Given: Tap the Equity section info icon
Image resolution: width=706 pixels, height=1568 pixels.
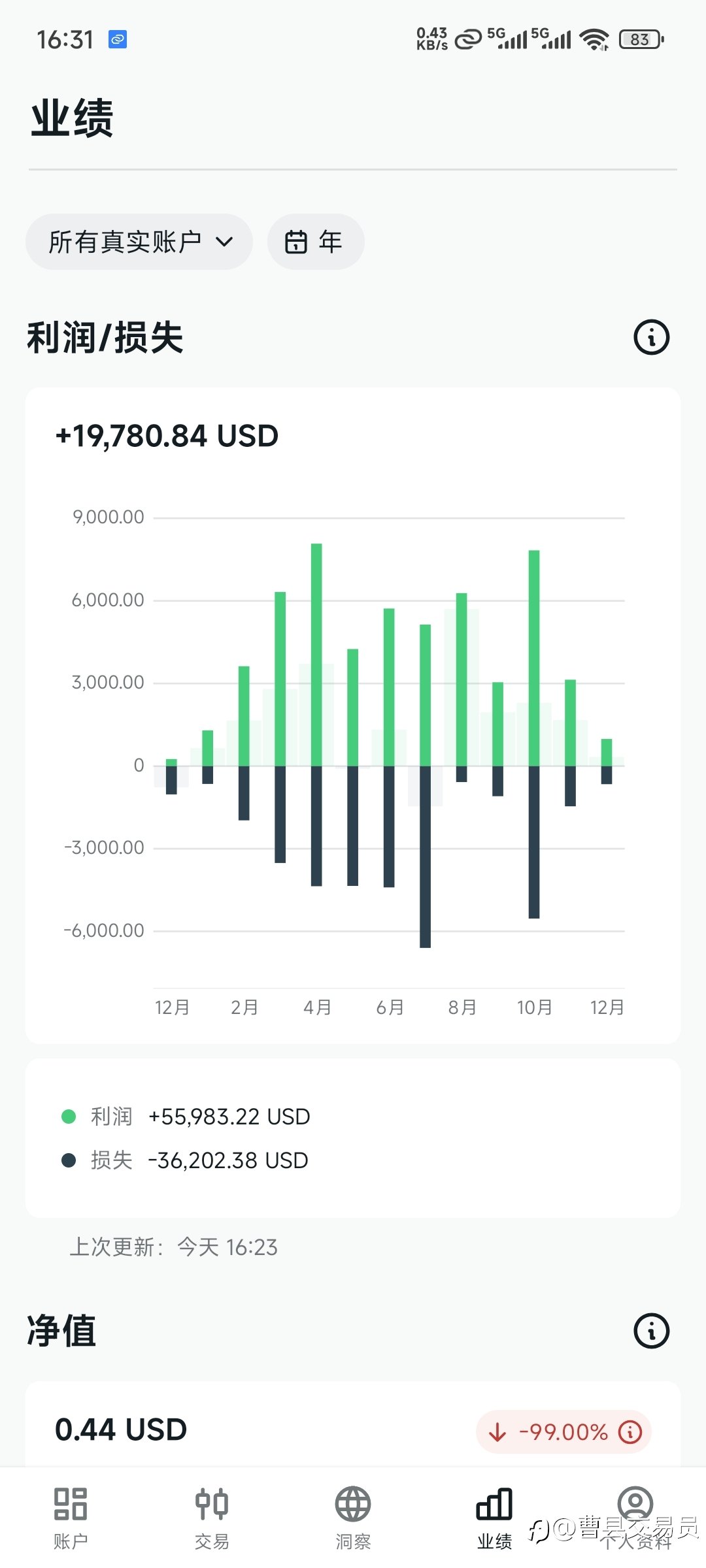Looking at the screenshot, I should [651, 1331].
